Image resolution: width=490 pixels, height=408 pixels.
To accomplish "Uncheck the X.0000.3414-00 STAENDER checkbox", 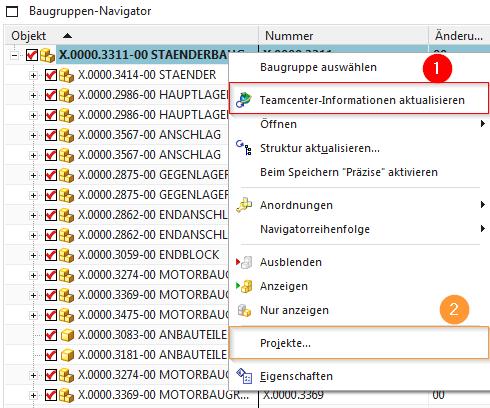I will coord(51,75).
